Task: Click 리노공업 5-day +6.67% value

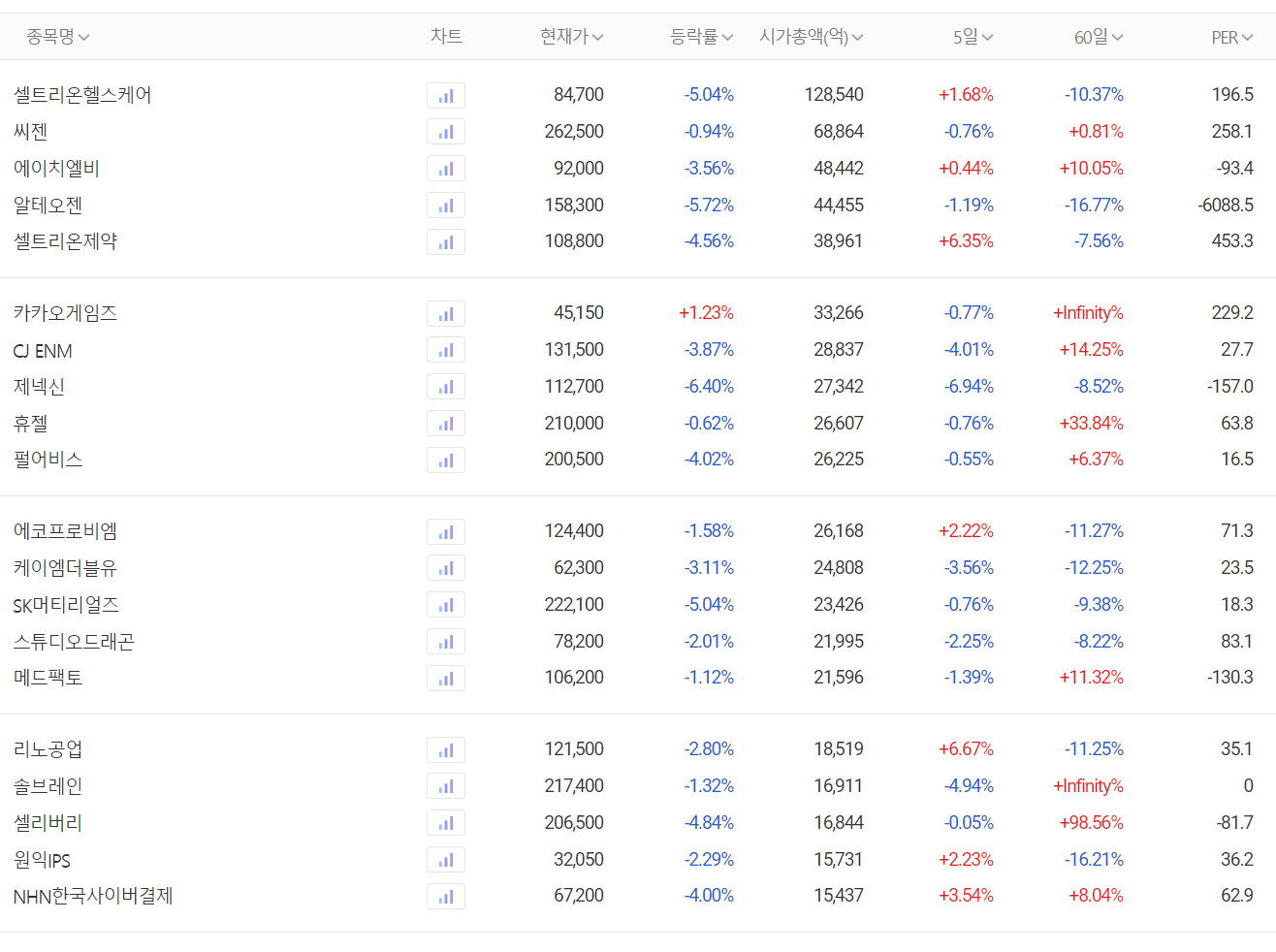Action: point(966,749)
